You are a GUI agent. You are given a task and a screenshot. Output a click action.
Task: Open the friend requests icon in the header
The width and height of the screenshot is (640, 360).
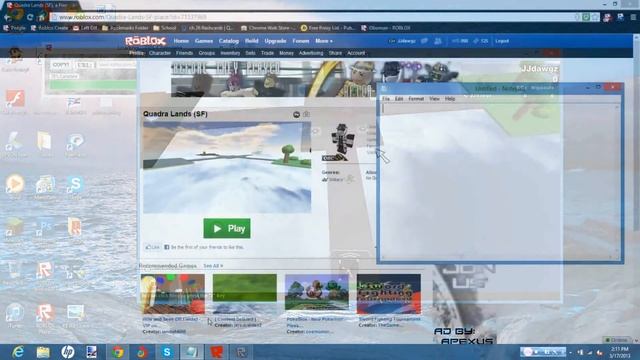tap(438, 41)
